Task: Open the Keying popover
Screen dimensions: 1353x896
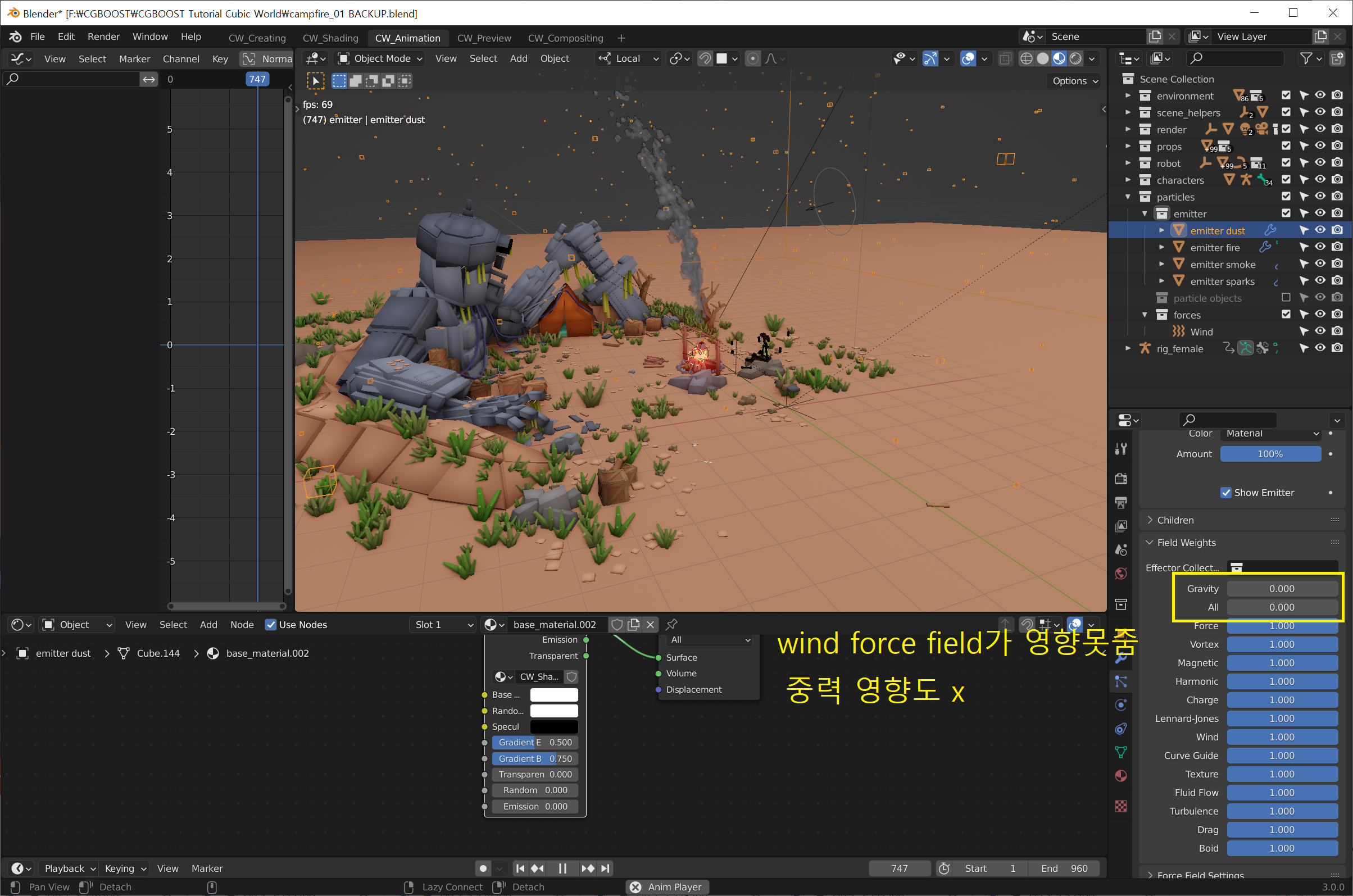Action: pos(125,868)
